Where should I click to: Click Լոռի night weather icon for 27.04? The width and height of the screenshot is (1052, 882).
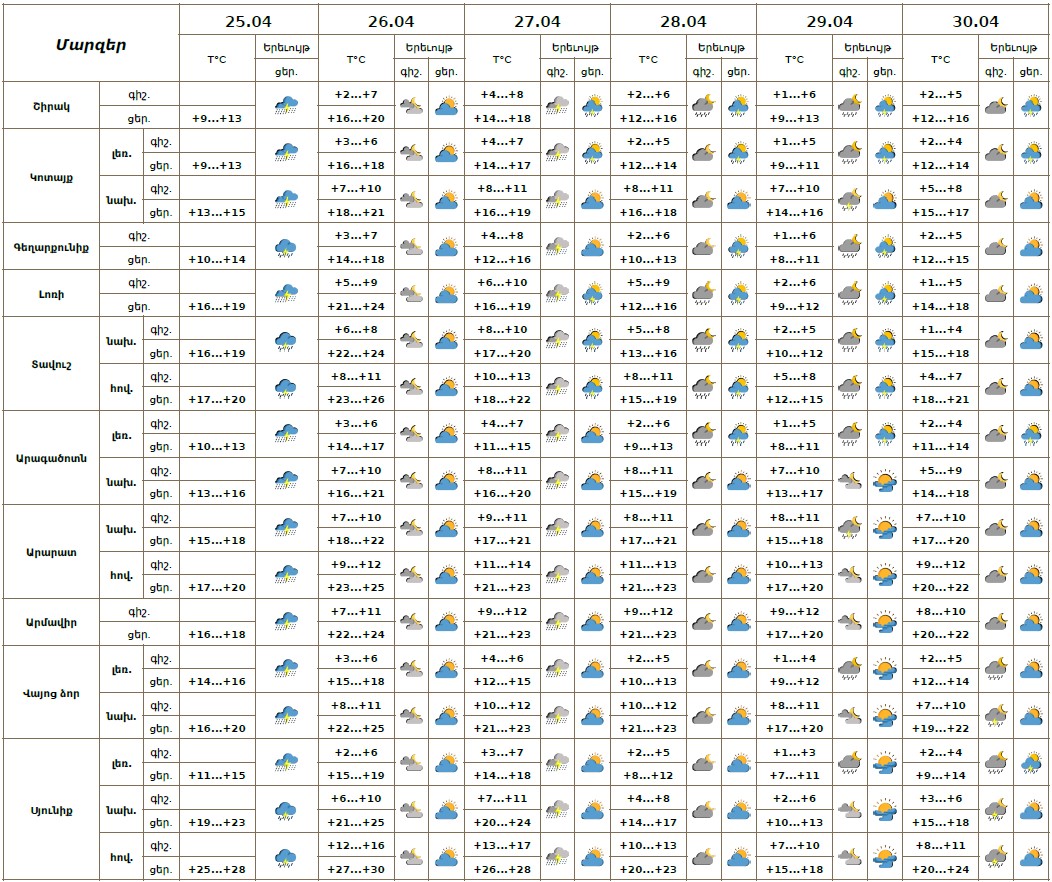pyautogui.click(x=557, y=294)
